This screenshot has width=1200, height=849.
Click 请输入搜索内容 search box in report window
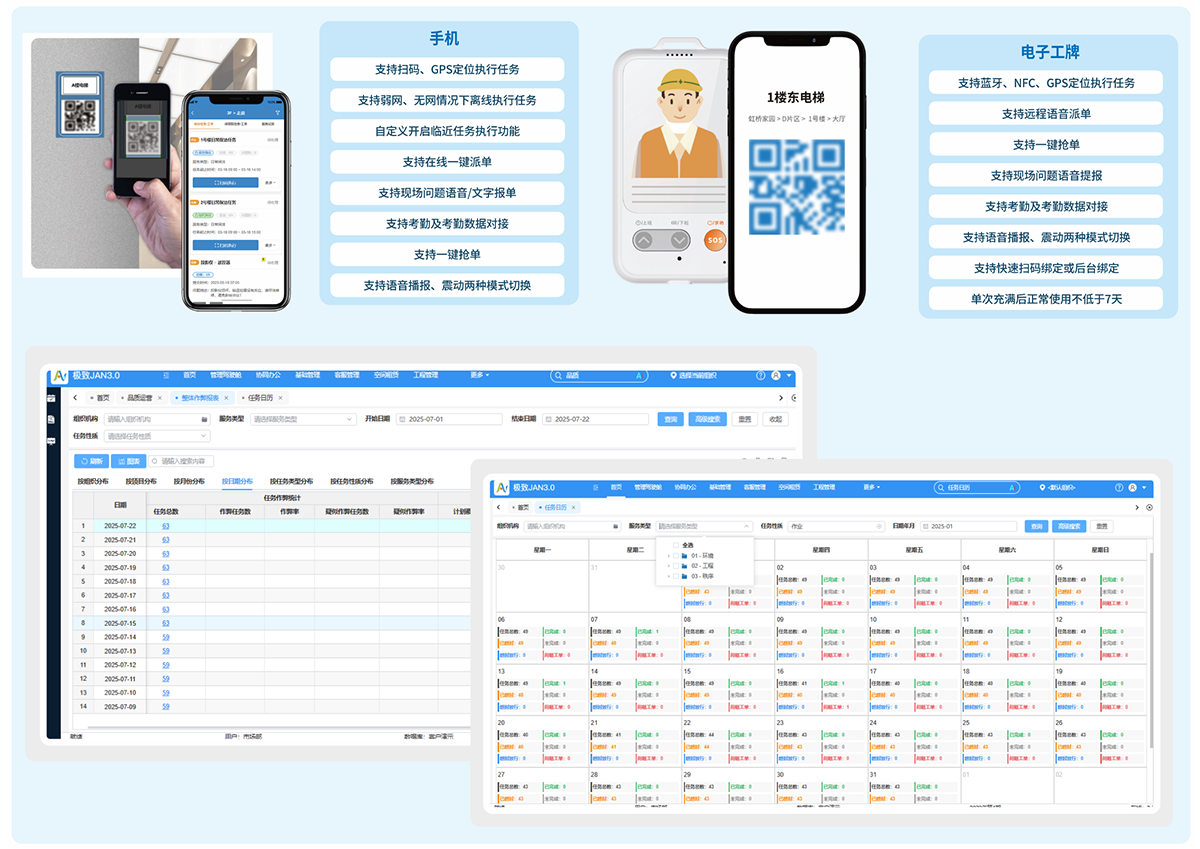pyautogui.click(x=181, y=461)
